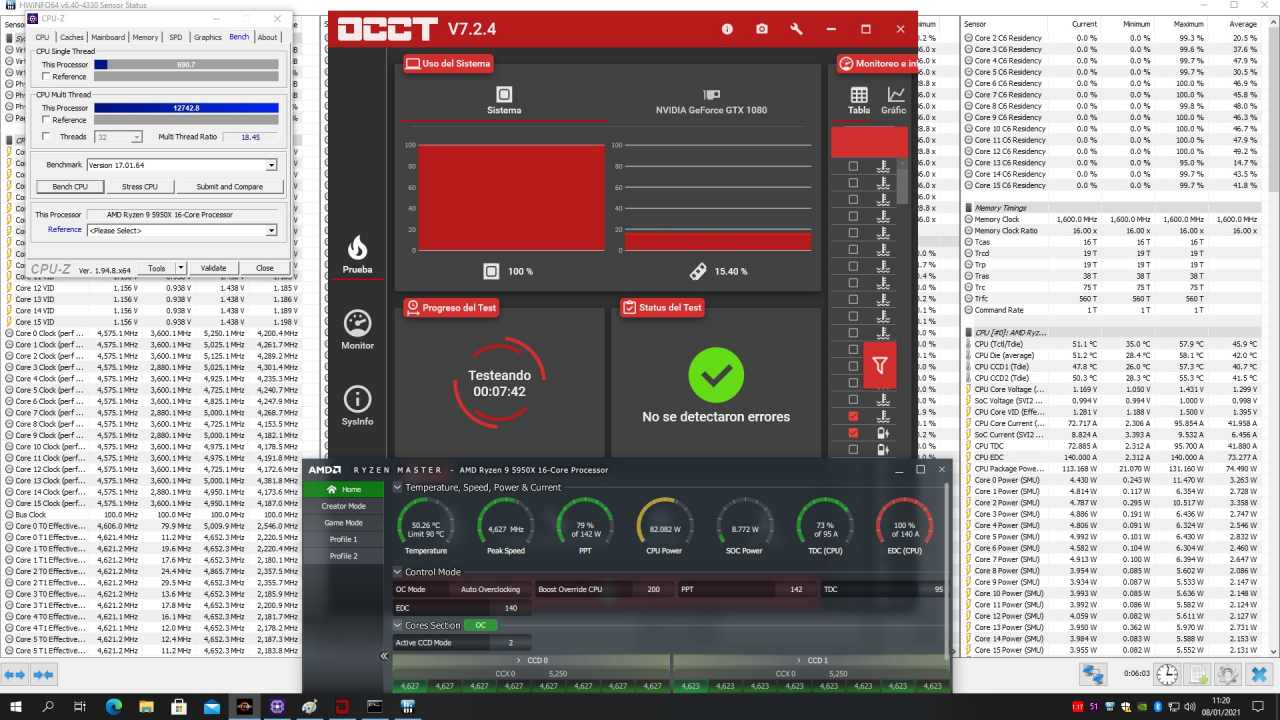
Task: Open HWiNFO network monitors icon in bottom toolbar
Action: pyautogui.click(x=1093, y=675)
